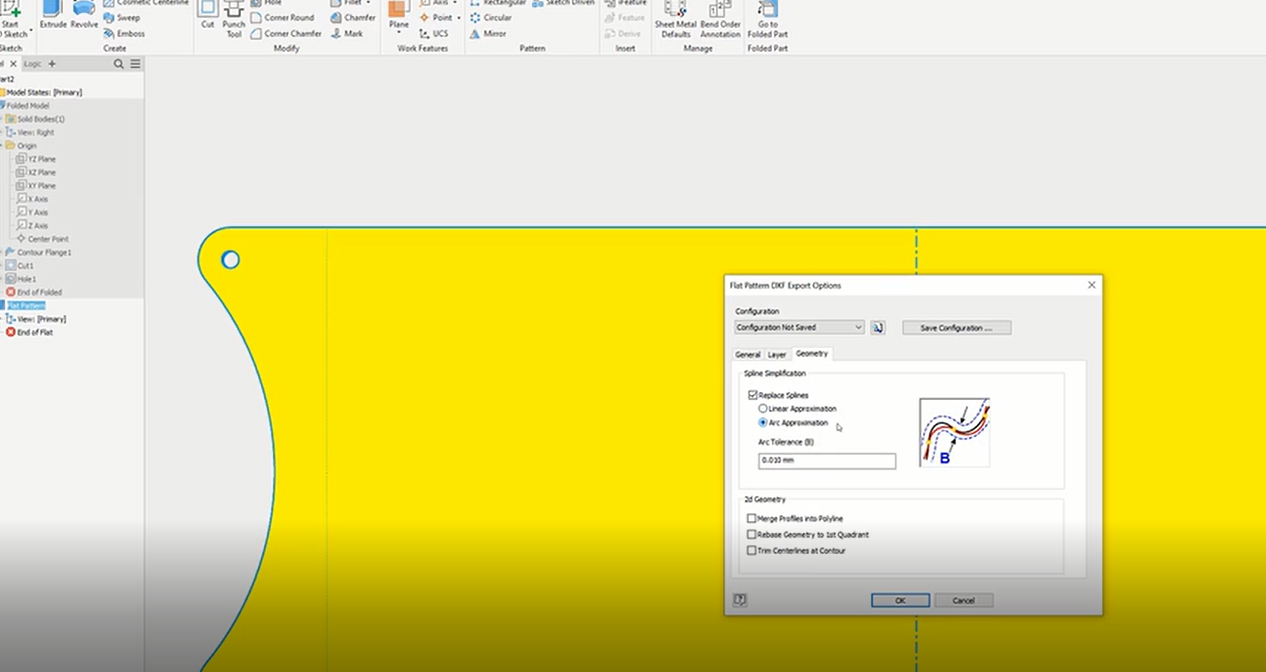
Task: Switch to the Logic browser tab
Action: (33, 64)
